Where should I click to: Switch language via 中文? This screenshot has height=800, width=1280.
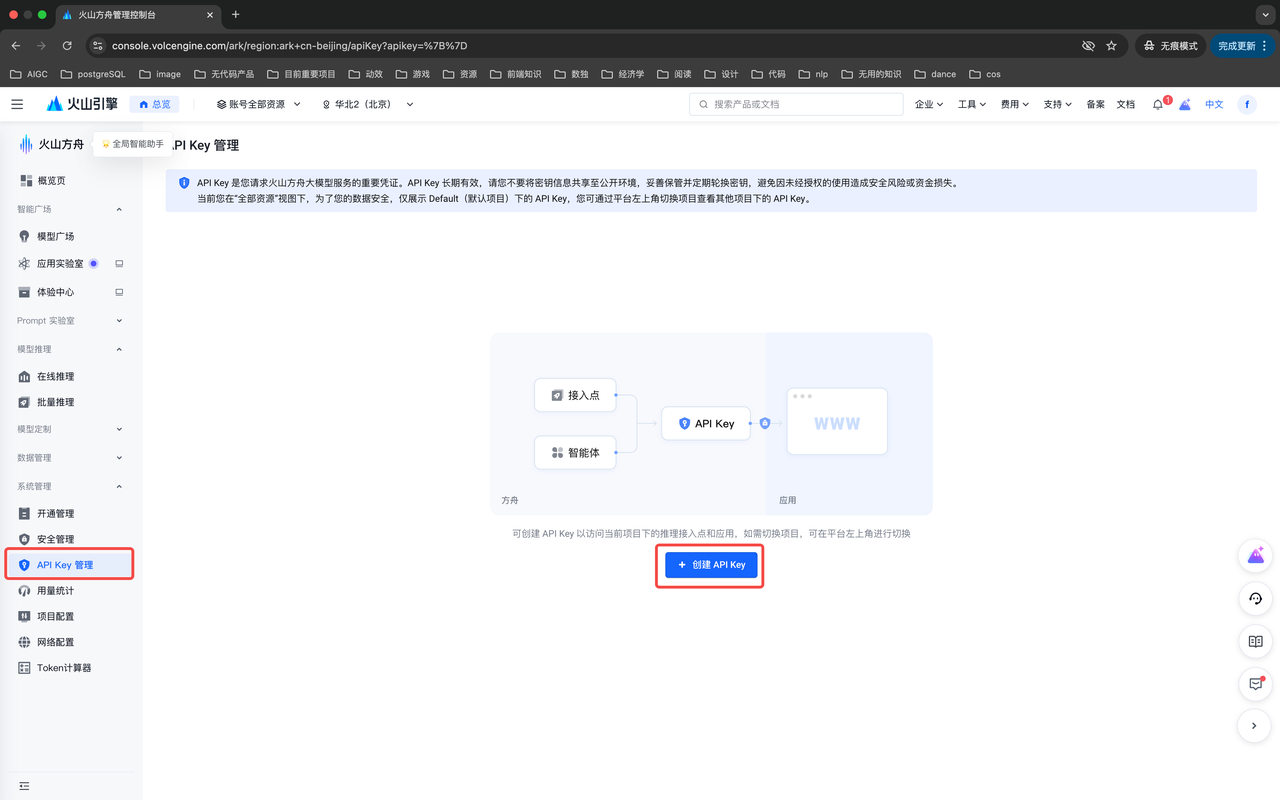[x=1214, y=104]
